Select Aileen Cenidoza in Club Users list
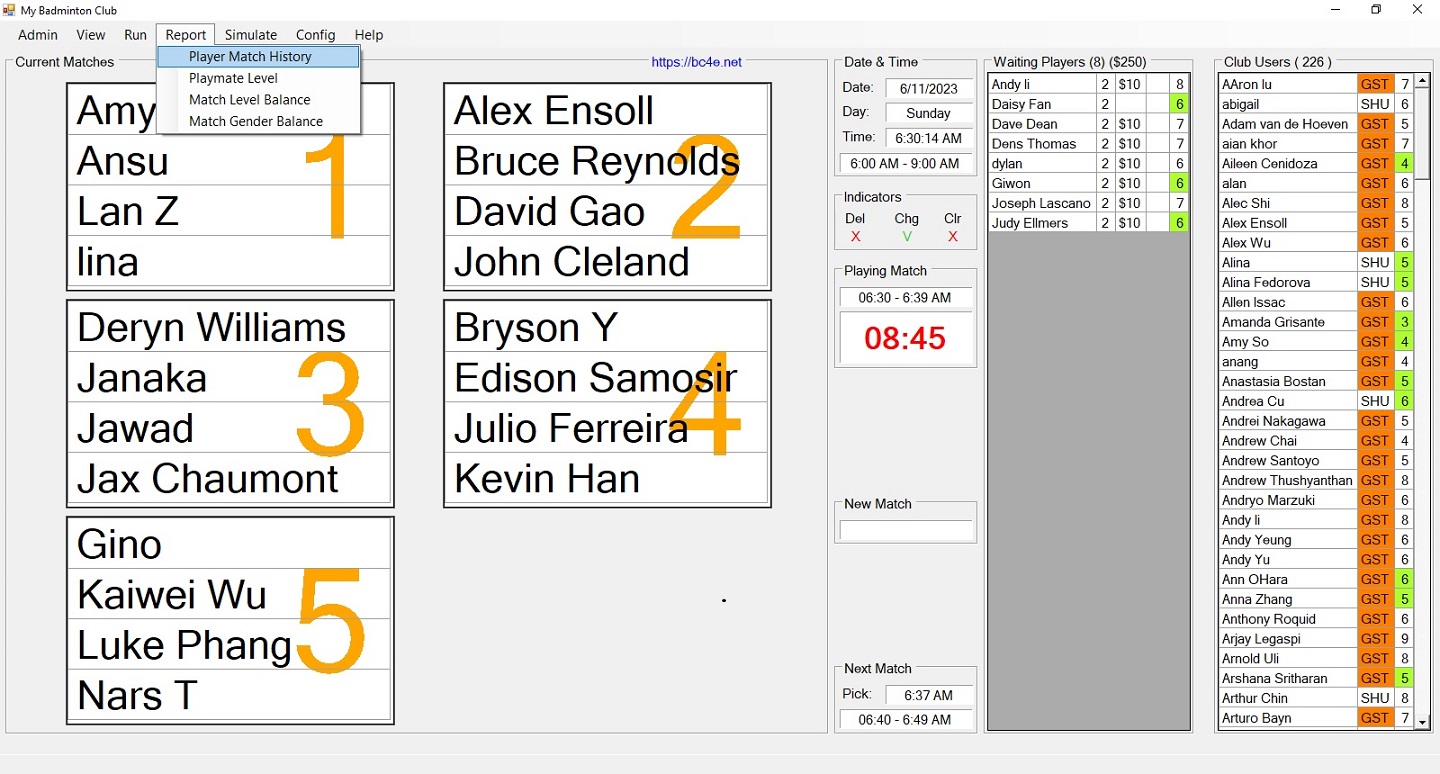The width and height of the screenshot is (1440, 774). [1286, 163]
